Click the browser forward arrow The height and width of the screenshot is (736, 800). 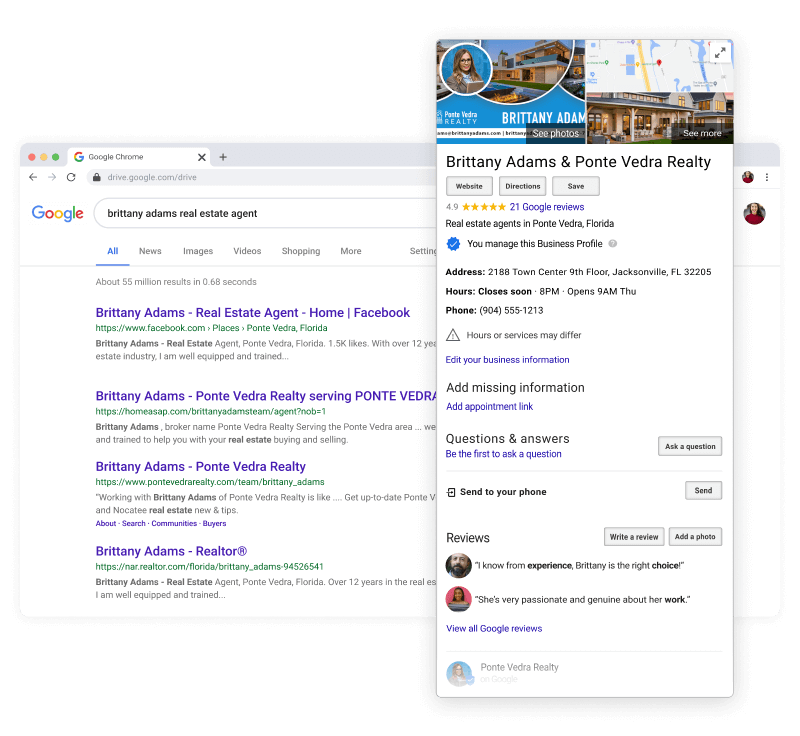click(x=52, y=177)
